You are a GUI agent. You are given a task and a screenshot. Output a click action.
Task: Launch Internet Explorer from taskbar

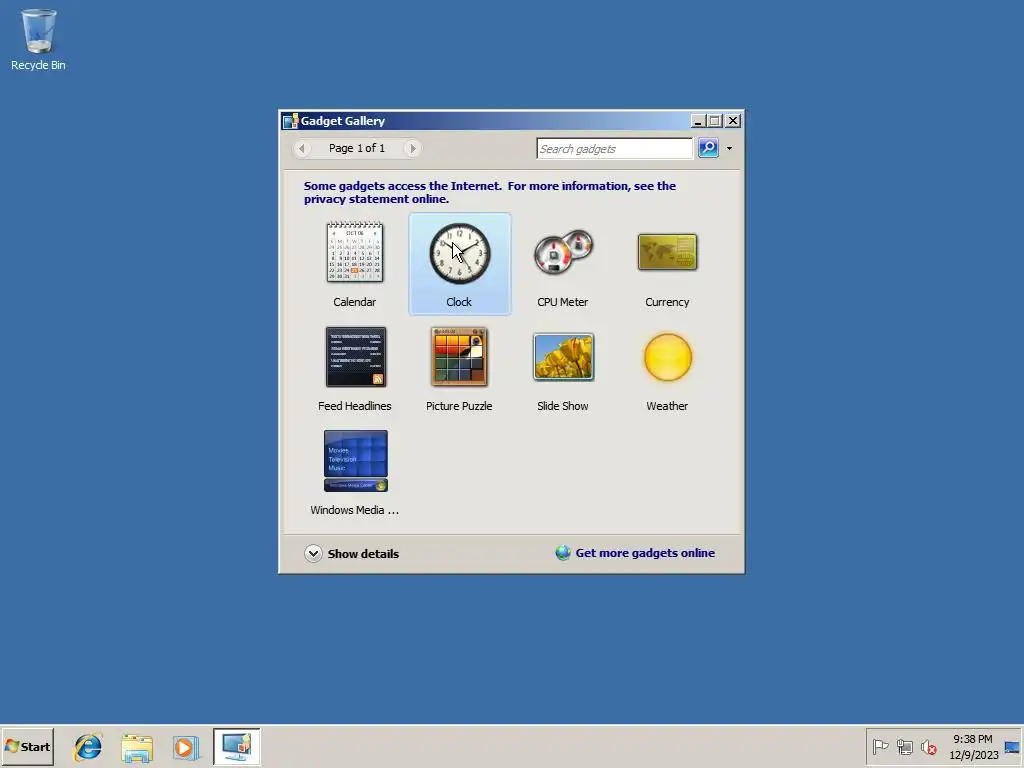pos(88,747)
